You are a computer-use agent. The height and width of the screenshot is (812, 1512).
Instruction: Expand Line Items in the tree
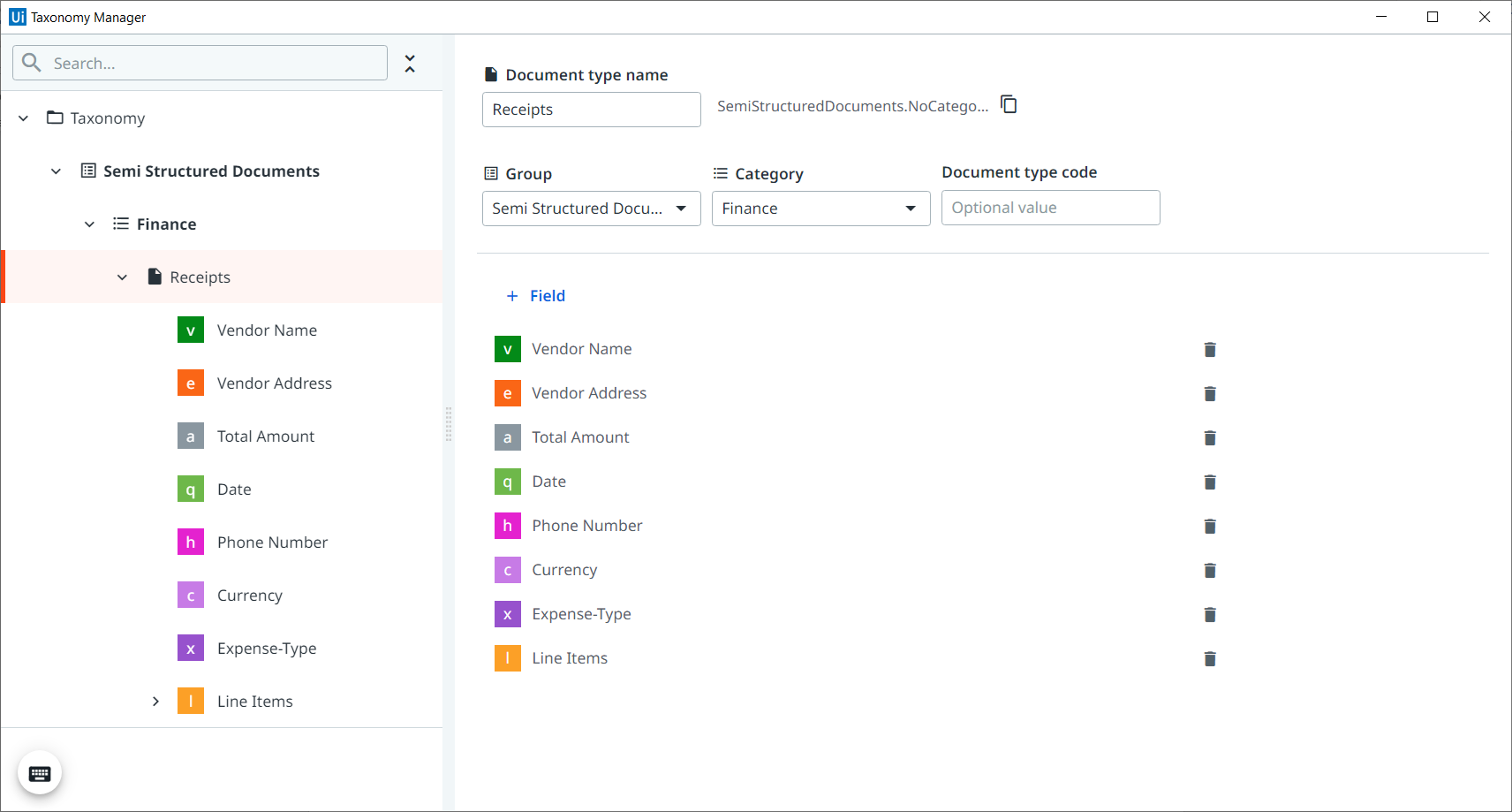pyautogui.click(x=155, y=702)
